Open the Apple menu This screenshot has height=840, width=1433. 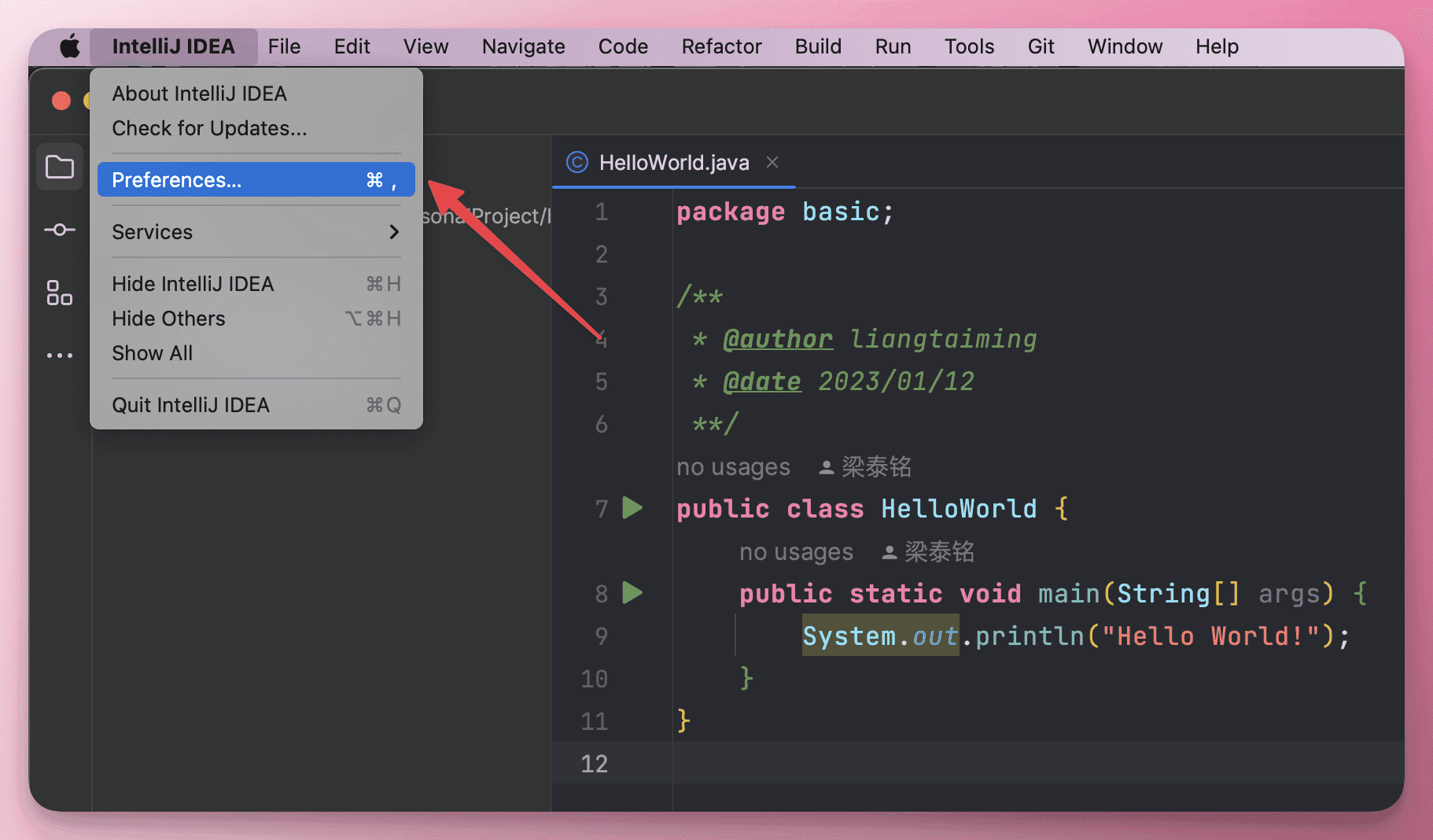(x=70, y=46)
